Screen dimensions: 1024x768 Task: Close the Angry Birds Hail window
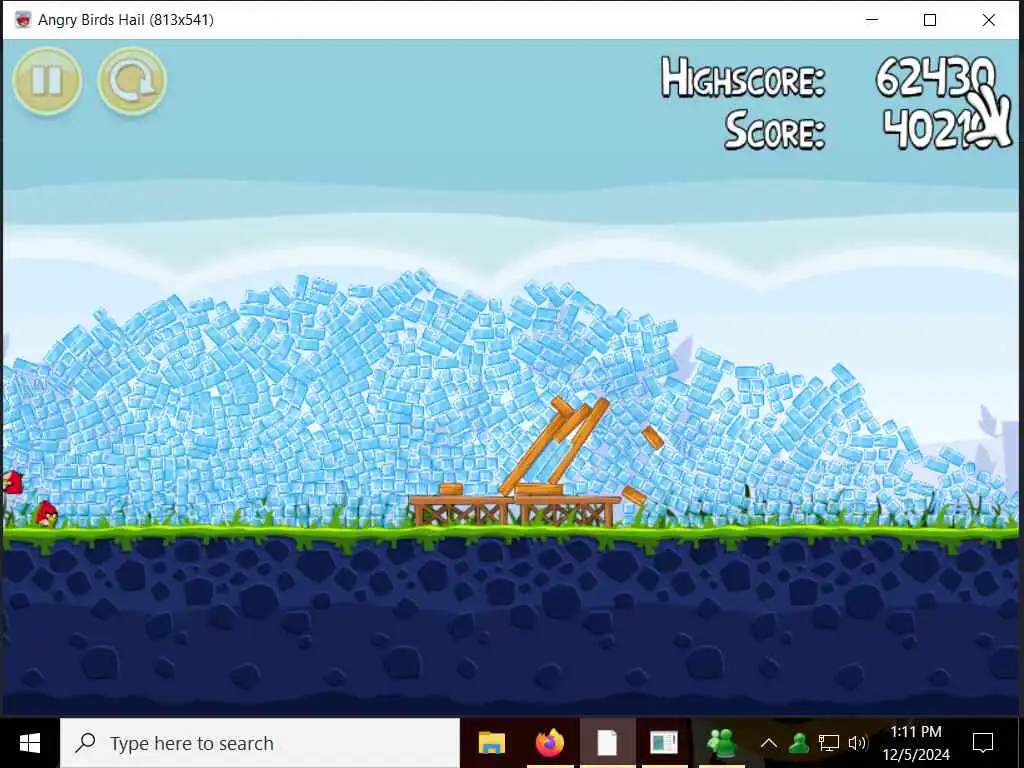pos(989,20)
